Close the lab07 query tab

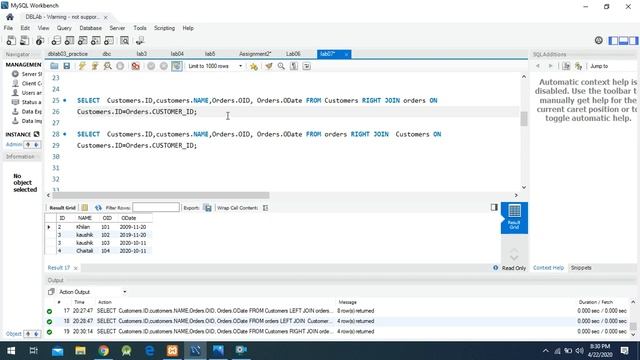tap(346, 54)
